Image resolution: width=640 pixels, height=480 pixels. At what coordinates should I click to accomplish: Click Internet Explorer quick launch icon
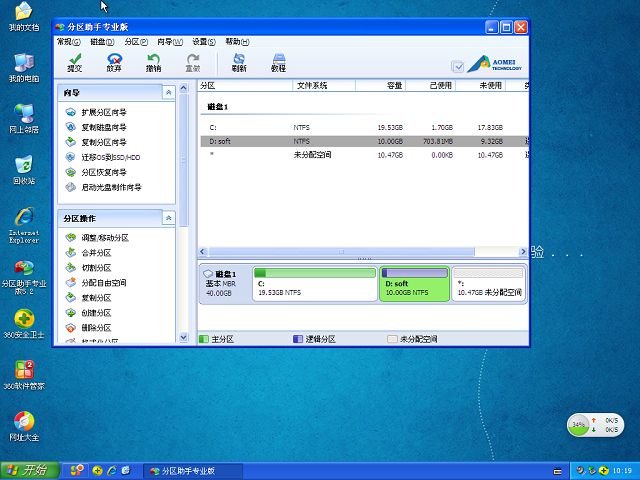(x=111, y=471)
